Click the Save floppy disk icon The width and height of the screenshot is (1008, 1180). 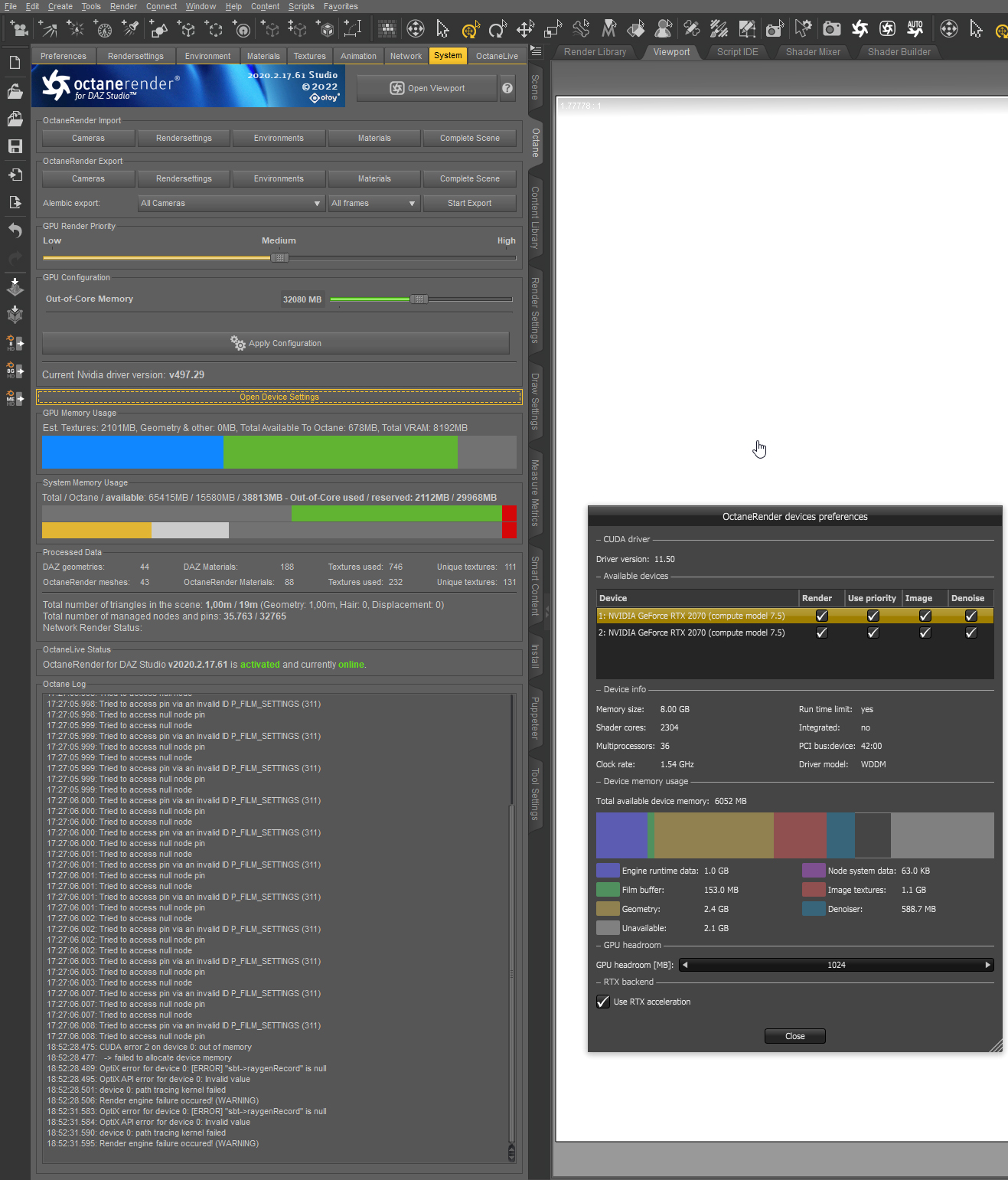[15, 146]
